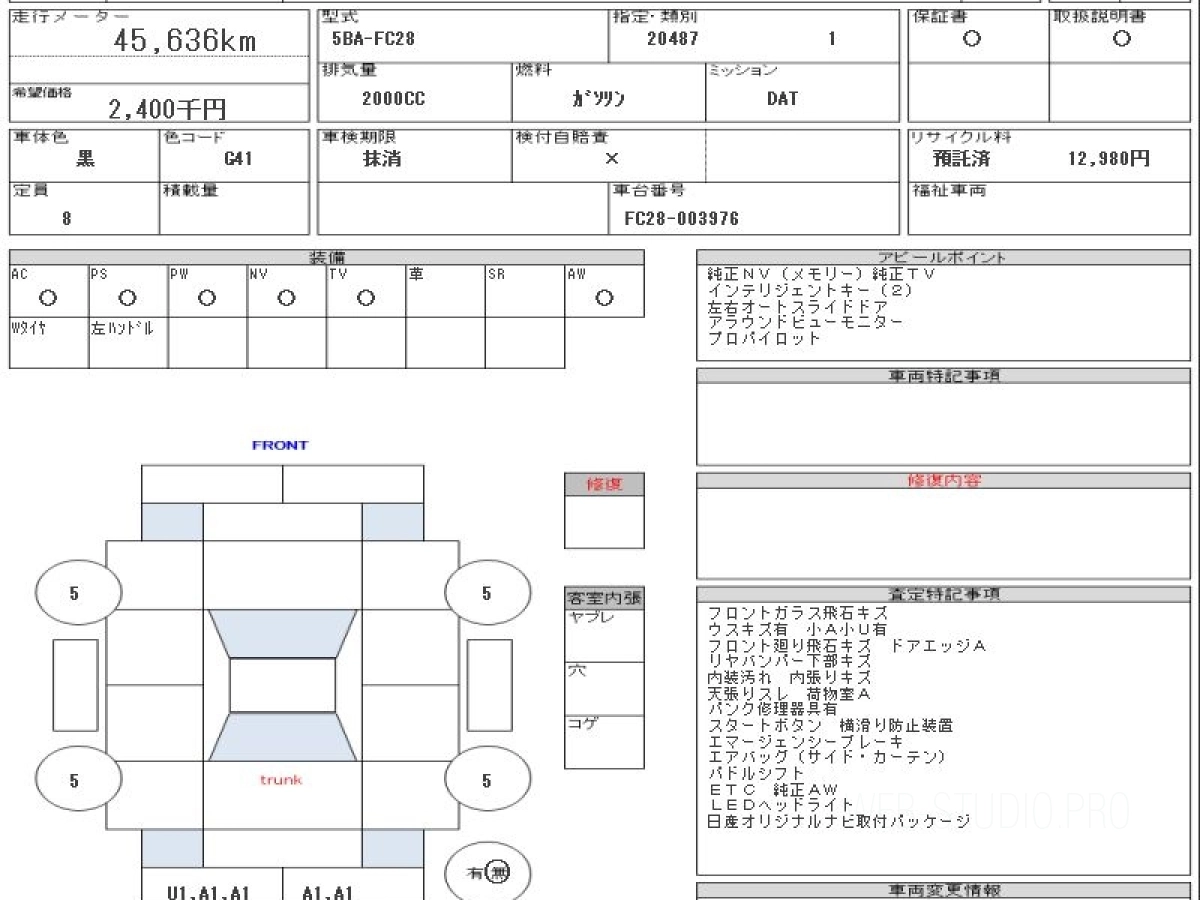Click the パンク修理器具有 line
The image size is (1200, 900).
pos(772,709)
